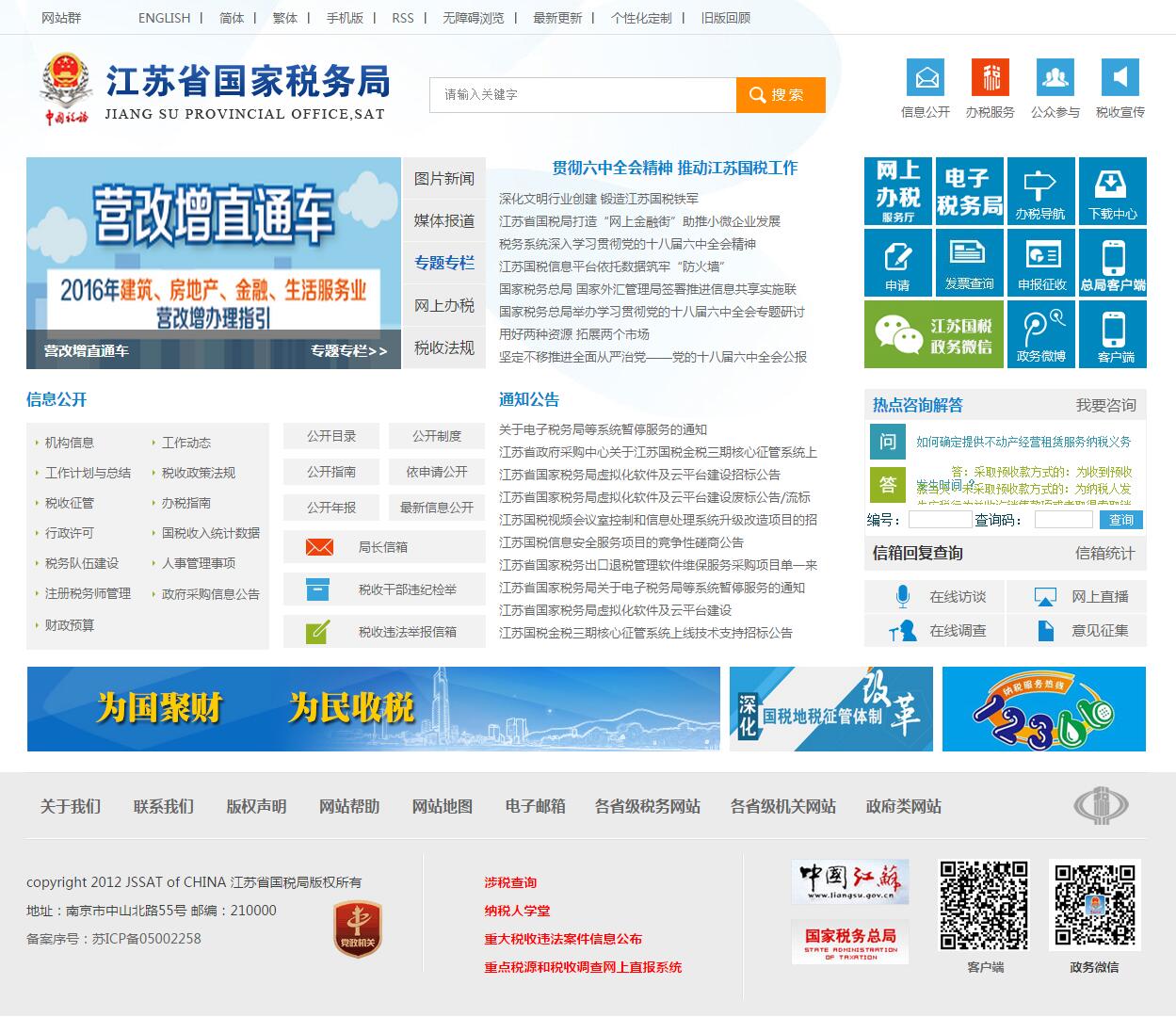Viewport: 1176px width, 1017px height.
Task: Open 关于电子税务局等系统暂停服务的通知
Action: (x=603, y=429)
